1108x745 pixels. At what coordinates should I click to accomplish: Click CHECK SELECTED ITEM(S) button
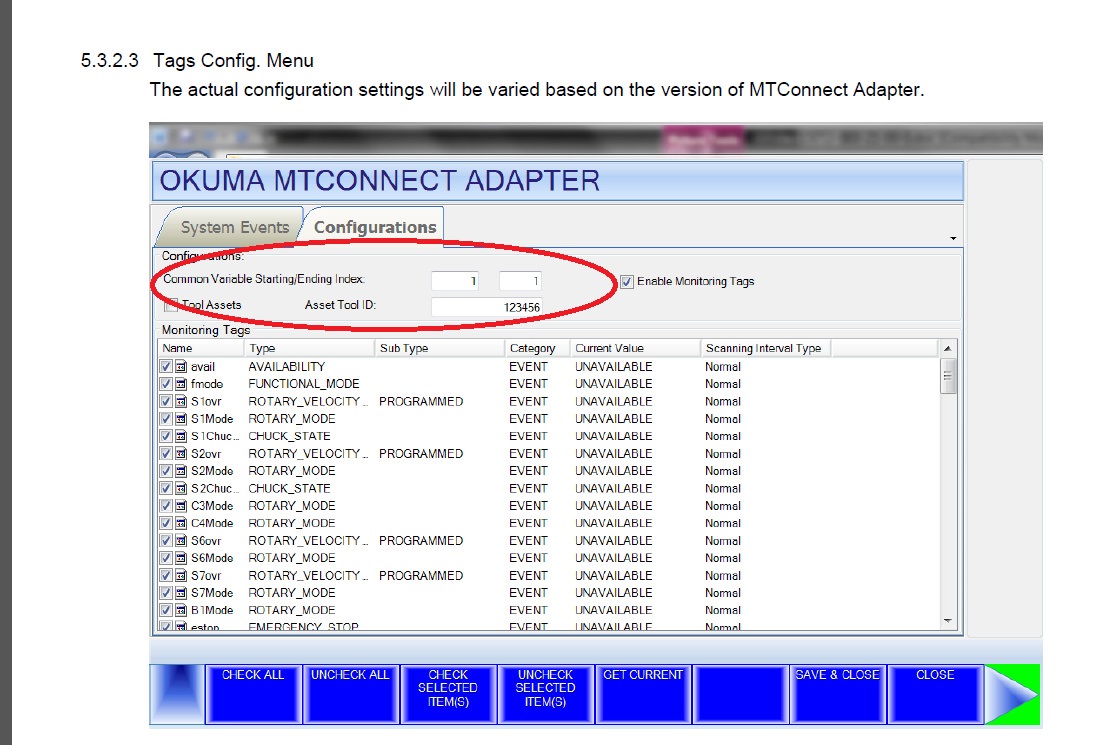448,695
